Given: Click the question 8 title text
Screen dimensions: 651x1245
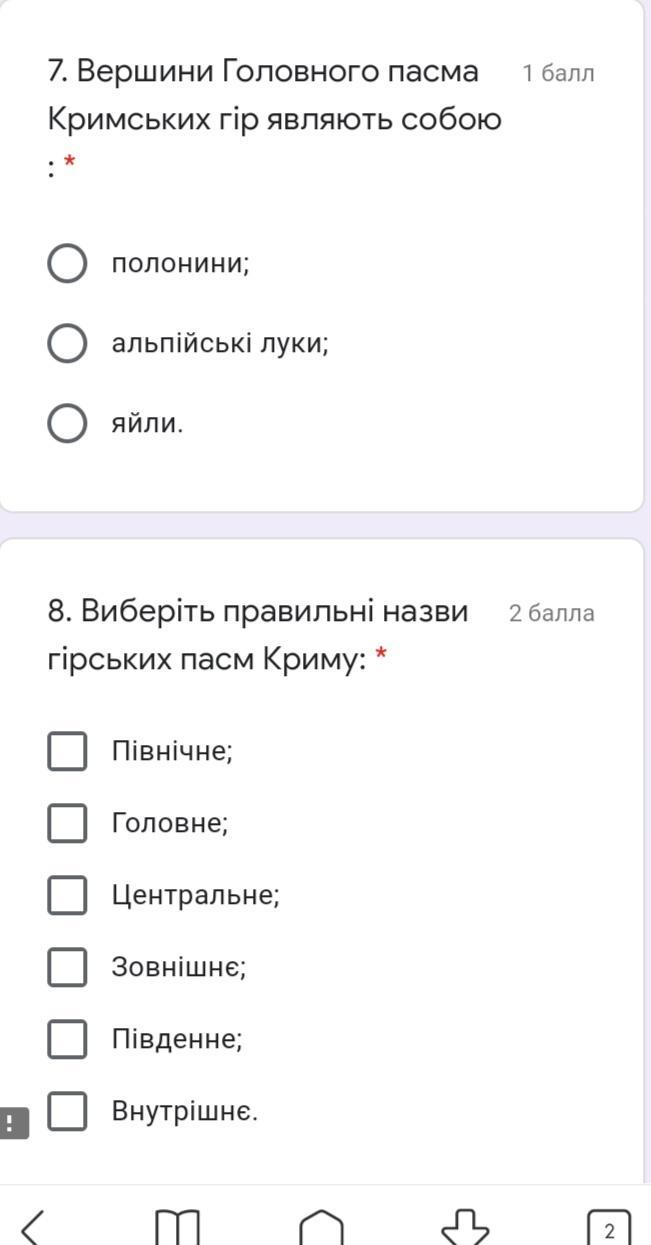Looking at the screenshot, I should [258, 634].
